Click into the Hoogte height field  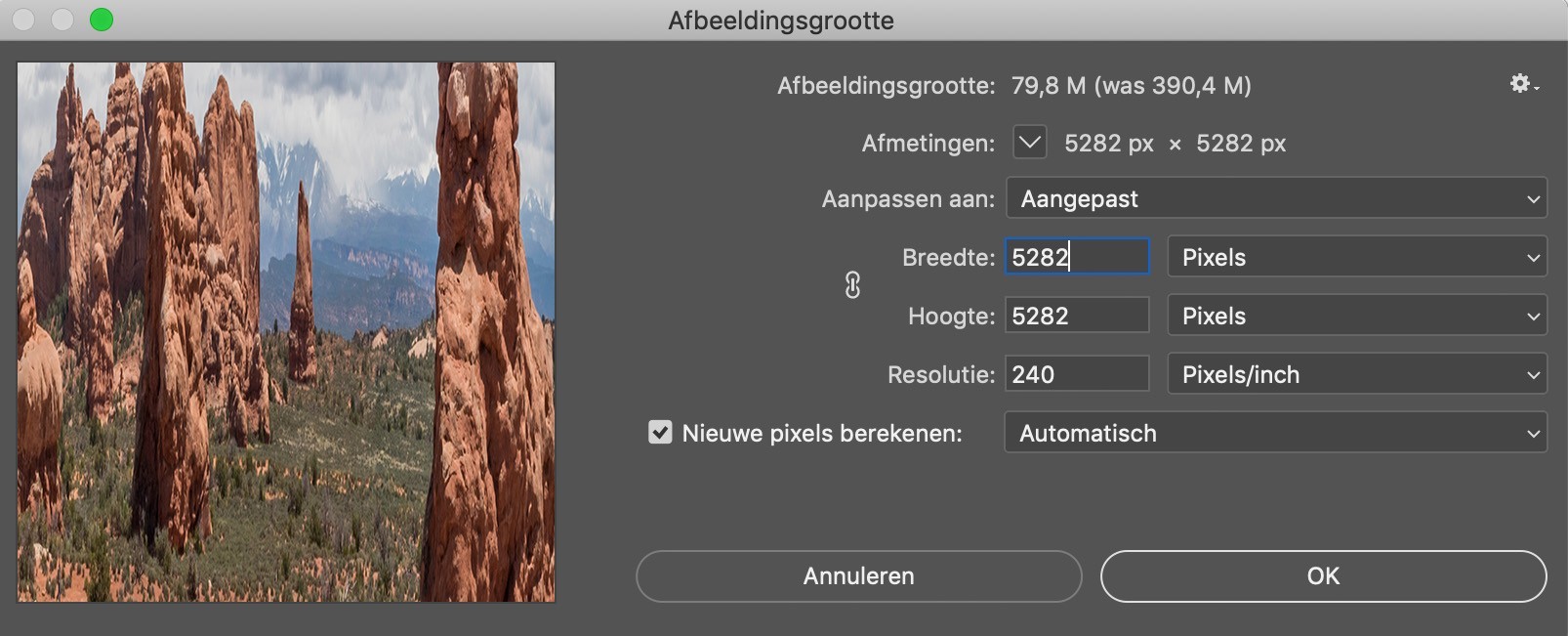1077,316
